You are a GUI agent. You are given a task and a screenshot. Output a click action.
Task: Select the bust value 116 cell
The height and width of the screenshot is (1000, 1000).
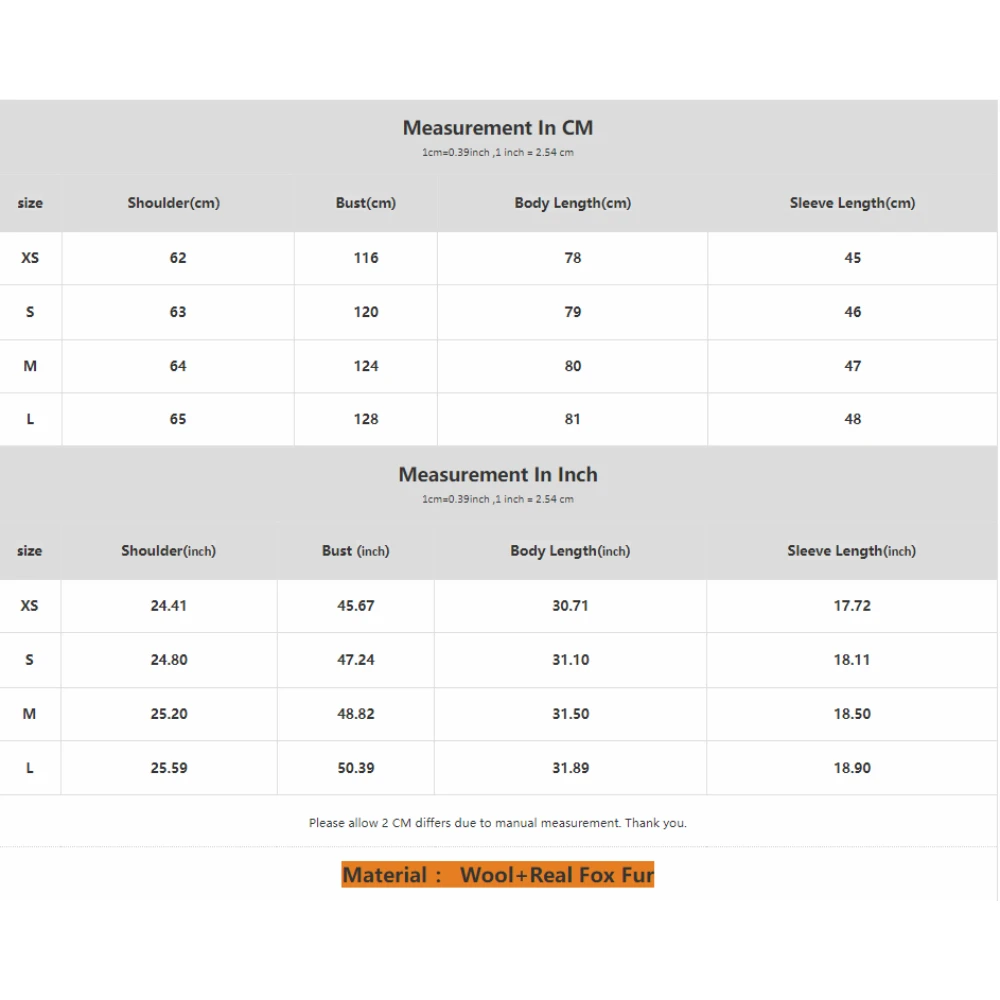point(366,258)
